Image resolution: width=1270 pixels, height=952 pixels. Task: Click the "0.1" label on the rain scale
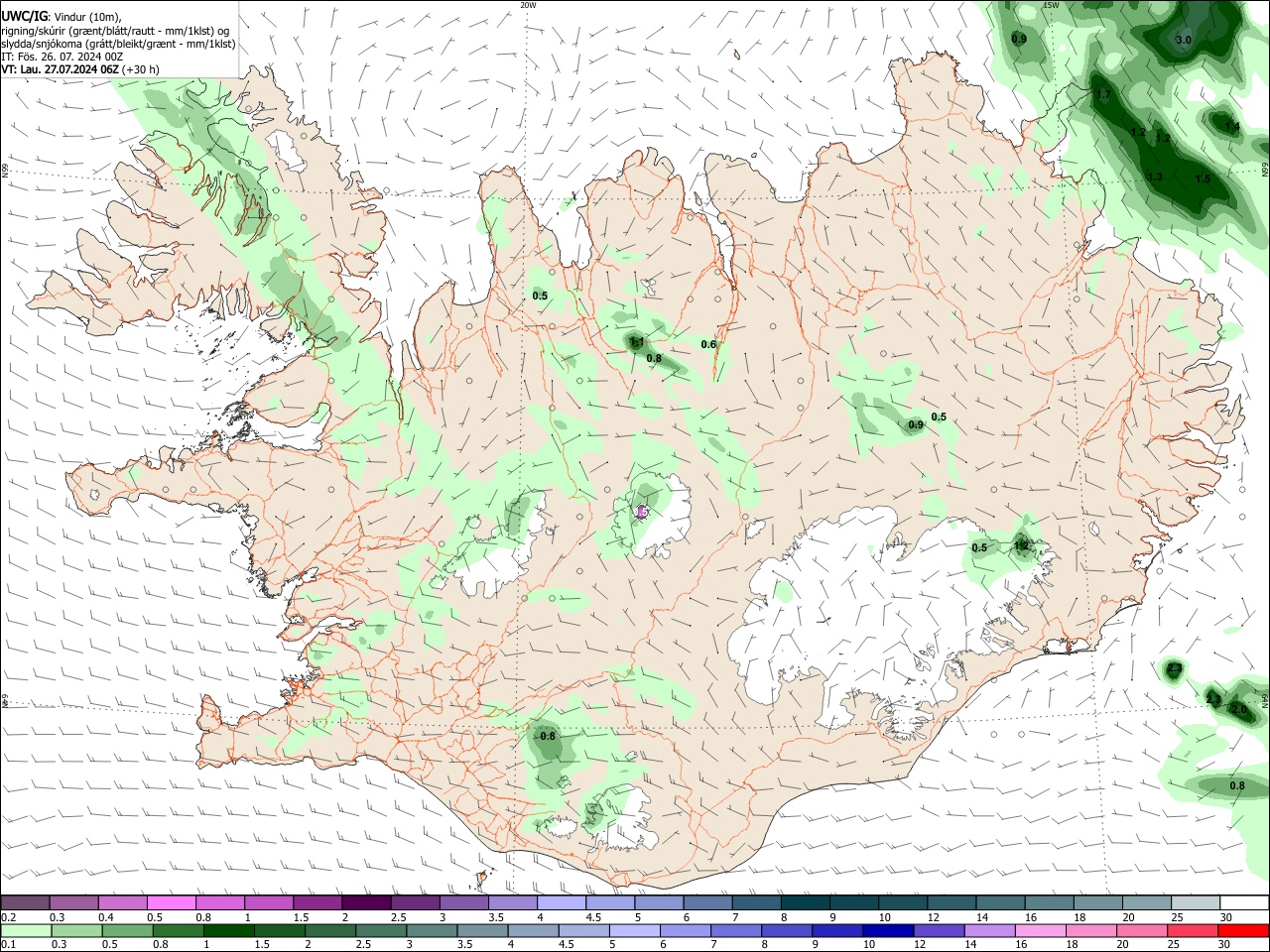[x=9, y=945]
